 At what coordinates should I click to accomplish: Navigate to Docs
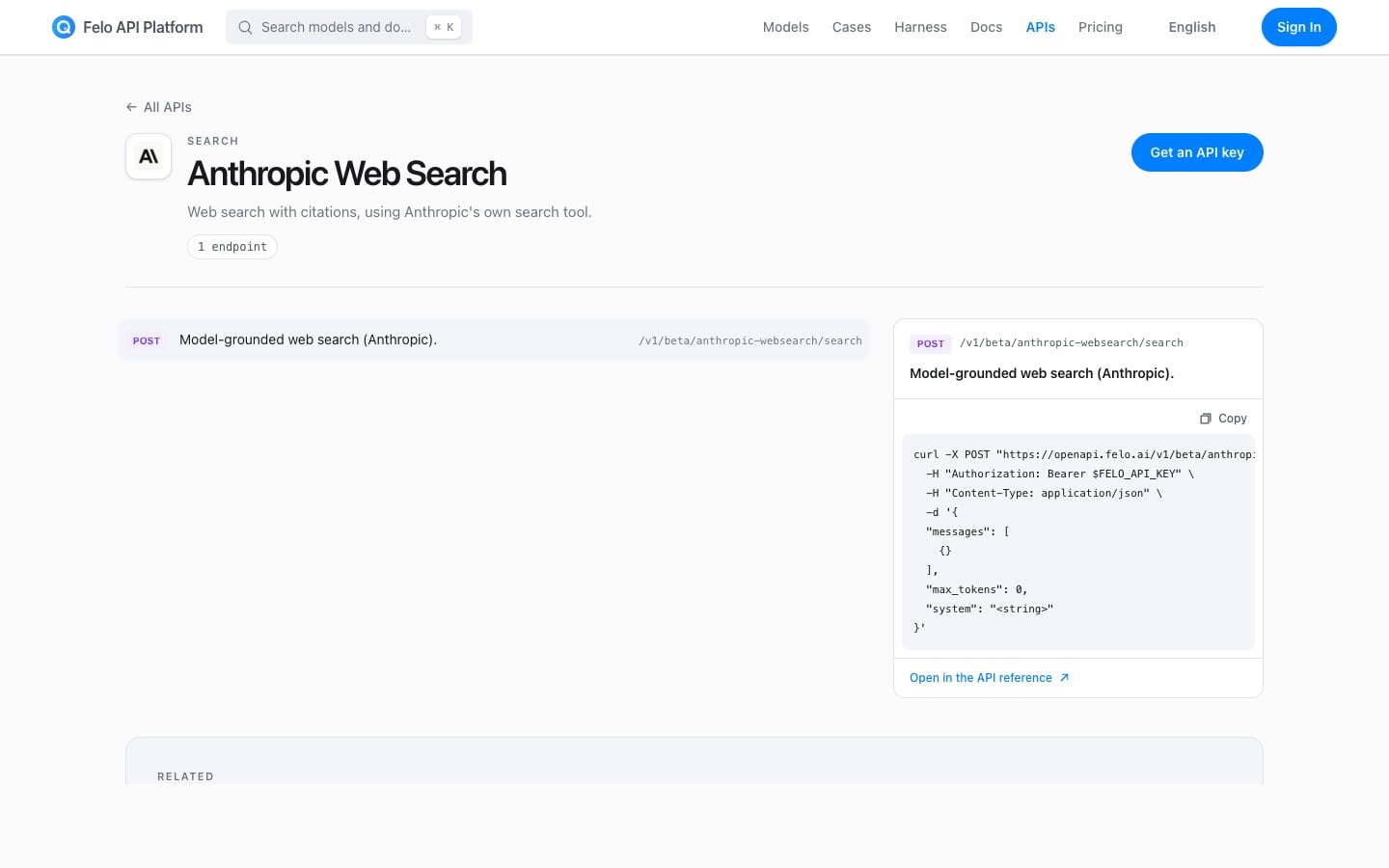pos(986,27)
